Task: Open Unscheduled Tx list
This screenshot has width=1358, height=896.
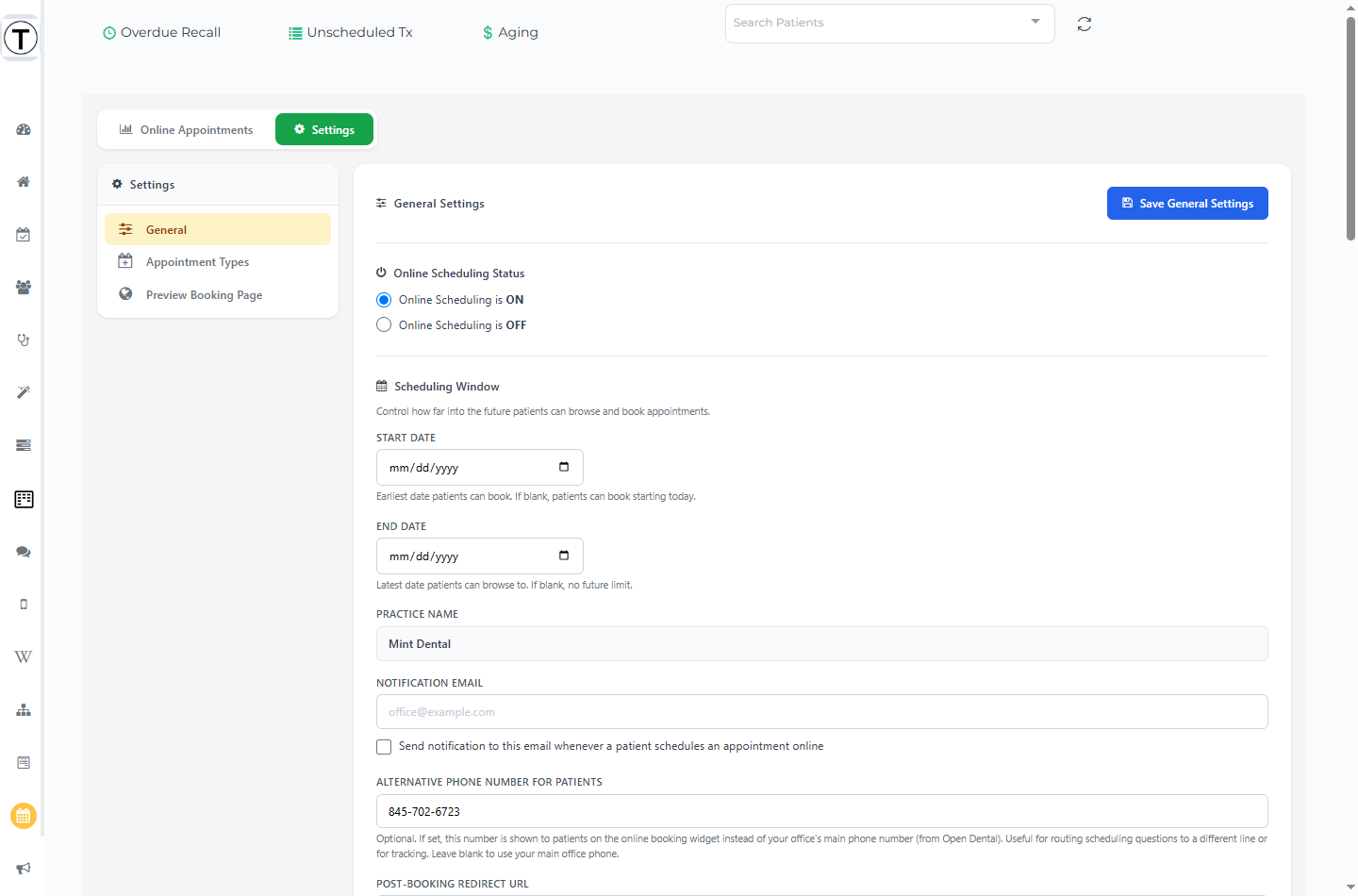Action: 351,32
